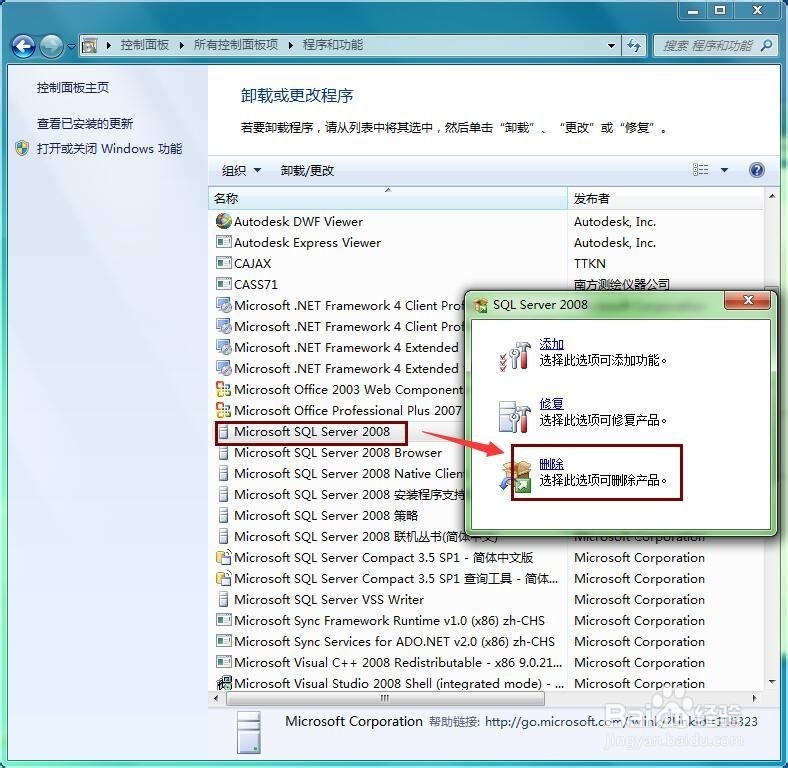Open 控制面板主页 link in sidebar
The height and width of the screenshot is (768, 788).
[x=73, y=88]
